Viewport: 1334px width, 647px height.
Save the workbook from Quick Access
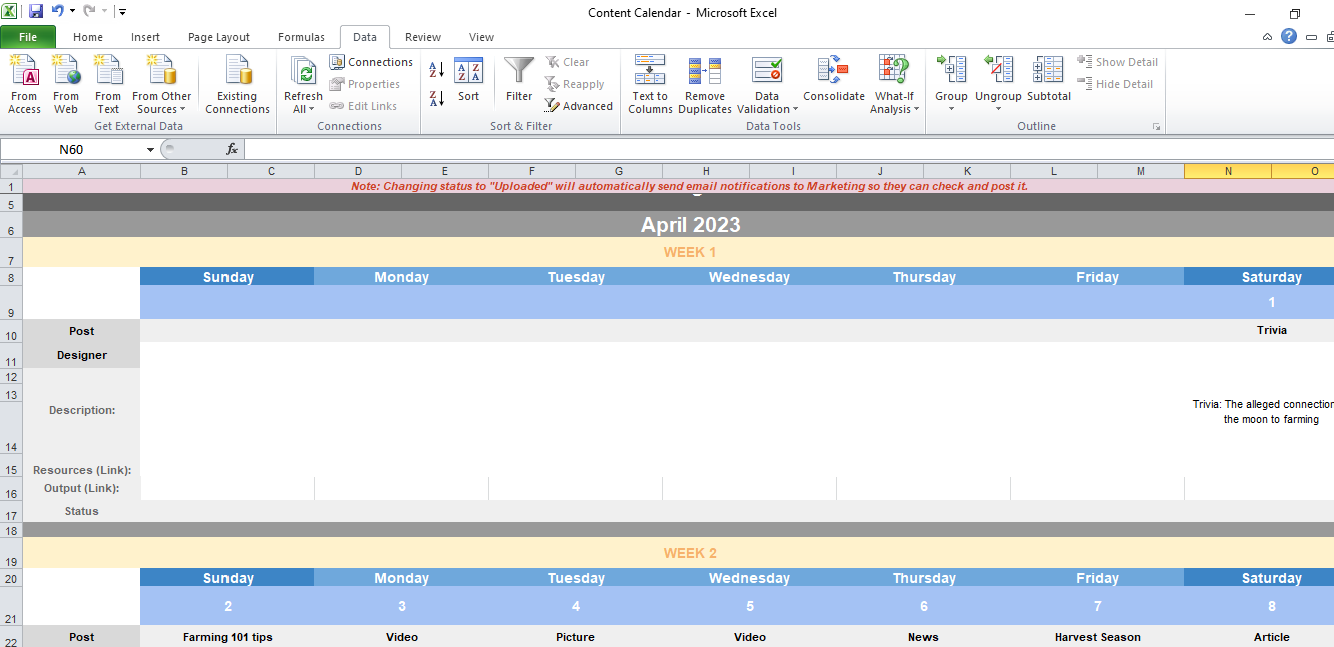coord(36,12)
